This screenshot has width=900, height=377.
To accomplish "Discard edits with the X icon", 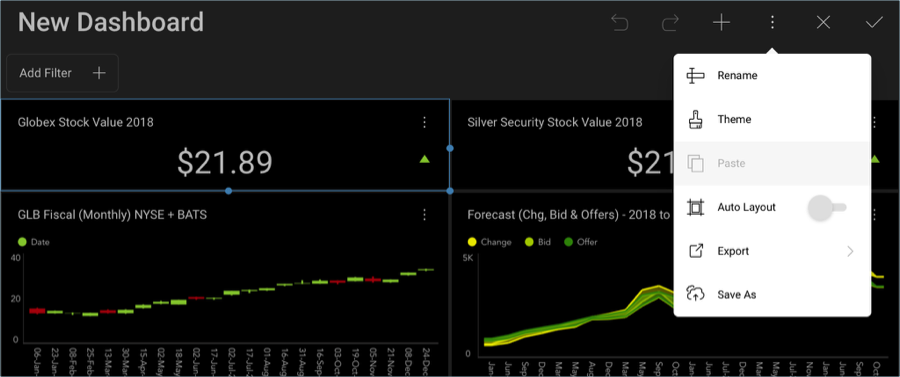I will pyautogui.click(x=823, y=22).
